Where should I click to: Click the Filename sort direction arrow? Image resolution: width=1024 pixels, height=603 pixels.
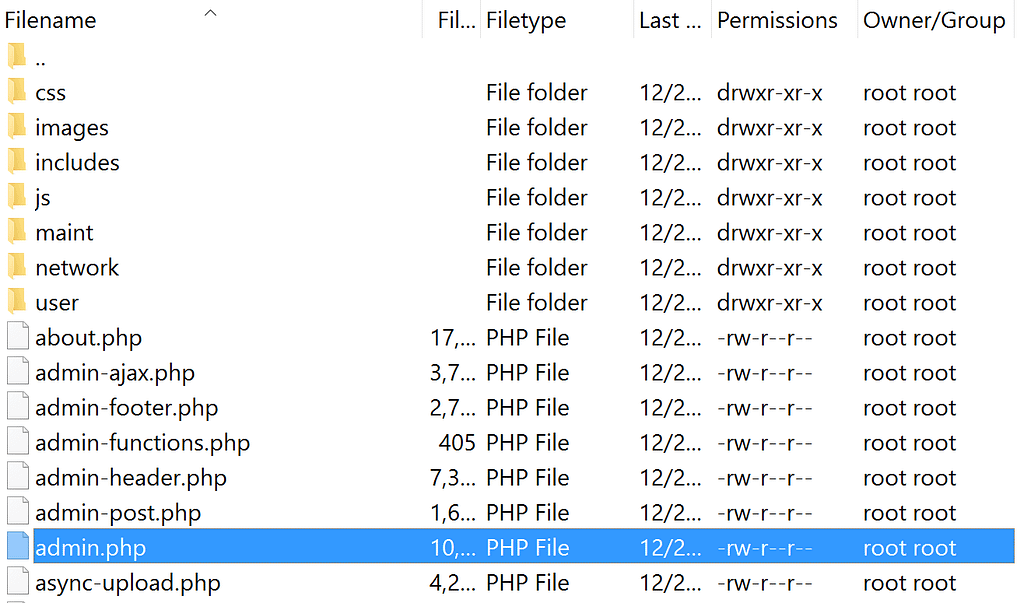(x=210, y=13)
